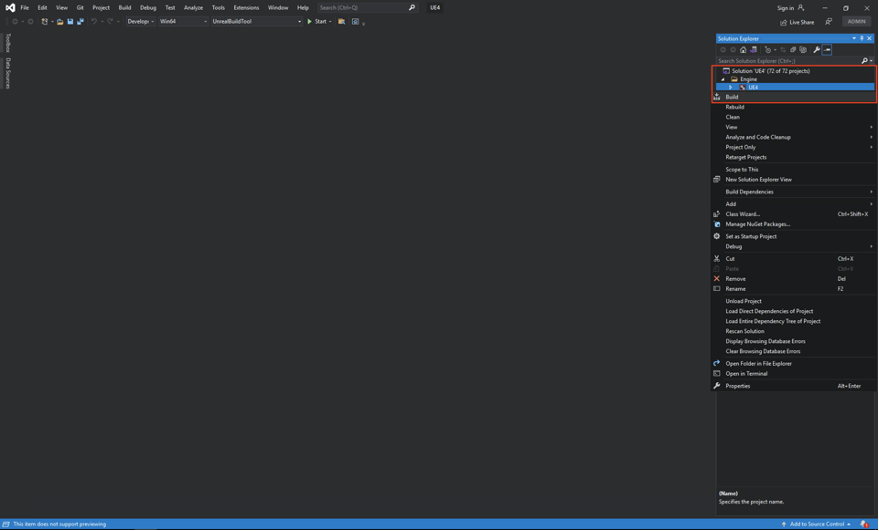Image resolution: width=879 pixels, height=531 pixels.
Task: Open the solution configuration dropdown 'Develop'
Action: pyautogui.click(x=140, y=21)
